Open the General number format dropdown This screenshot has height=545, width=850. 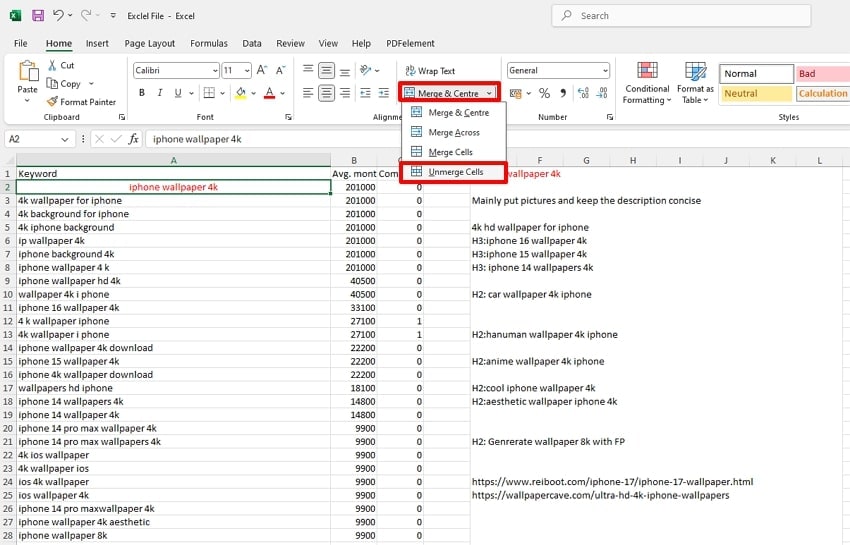[x=606, y=70]
